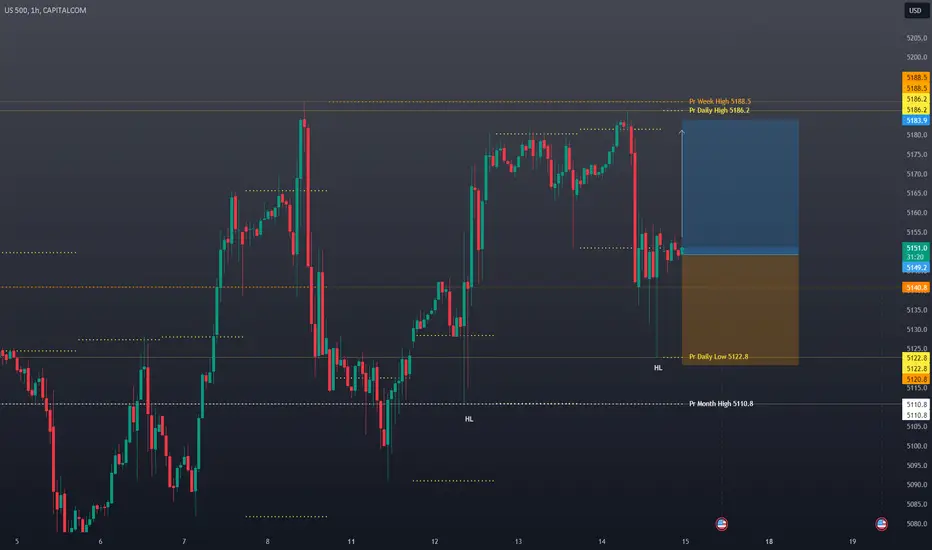Click the 31:20 candle countdown label
The image size is (932, 550).
point(916,257)
